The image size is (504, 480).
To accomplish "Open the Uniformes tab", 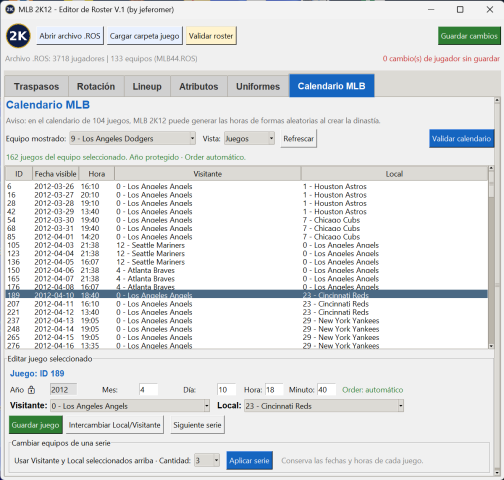I will [258, 86].
